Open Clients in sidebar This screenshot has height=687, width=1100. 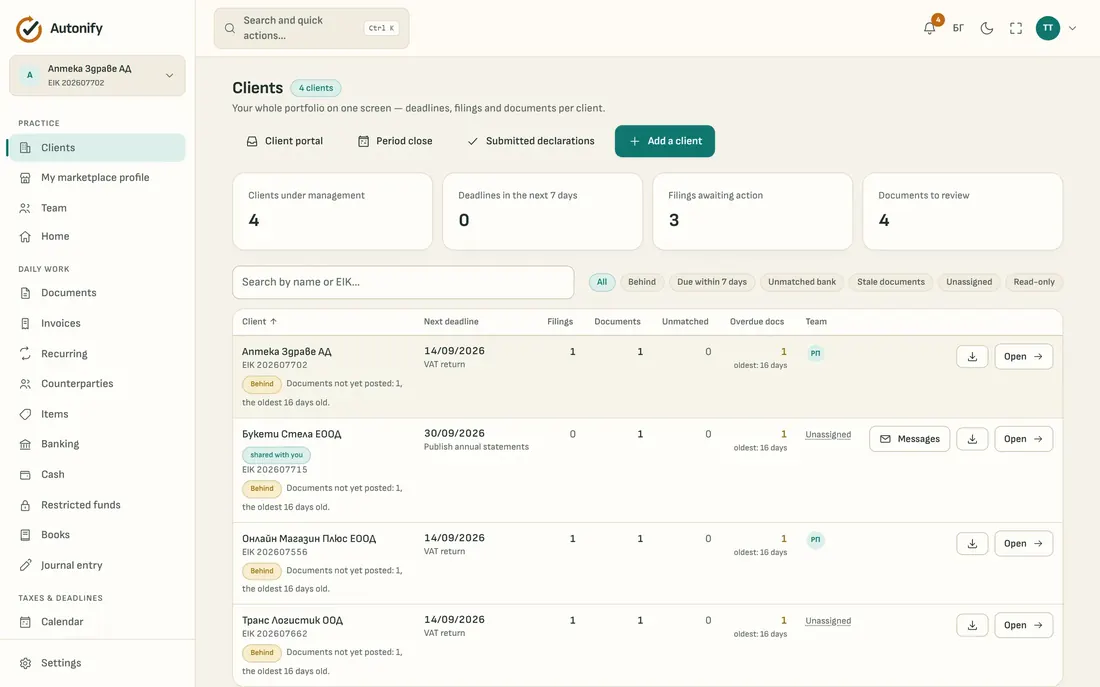[98, 147]
